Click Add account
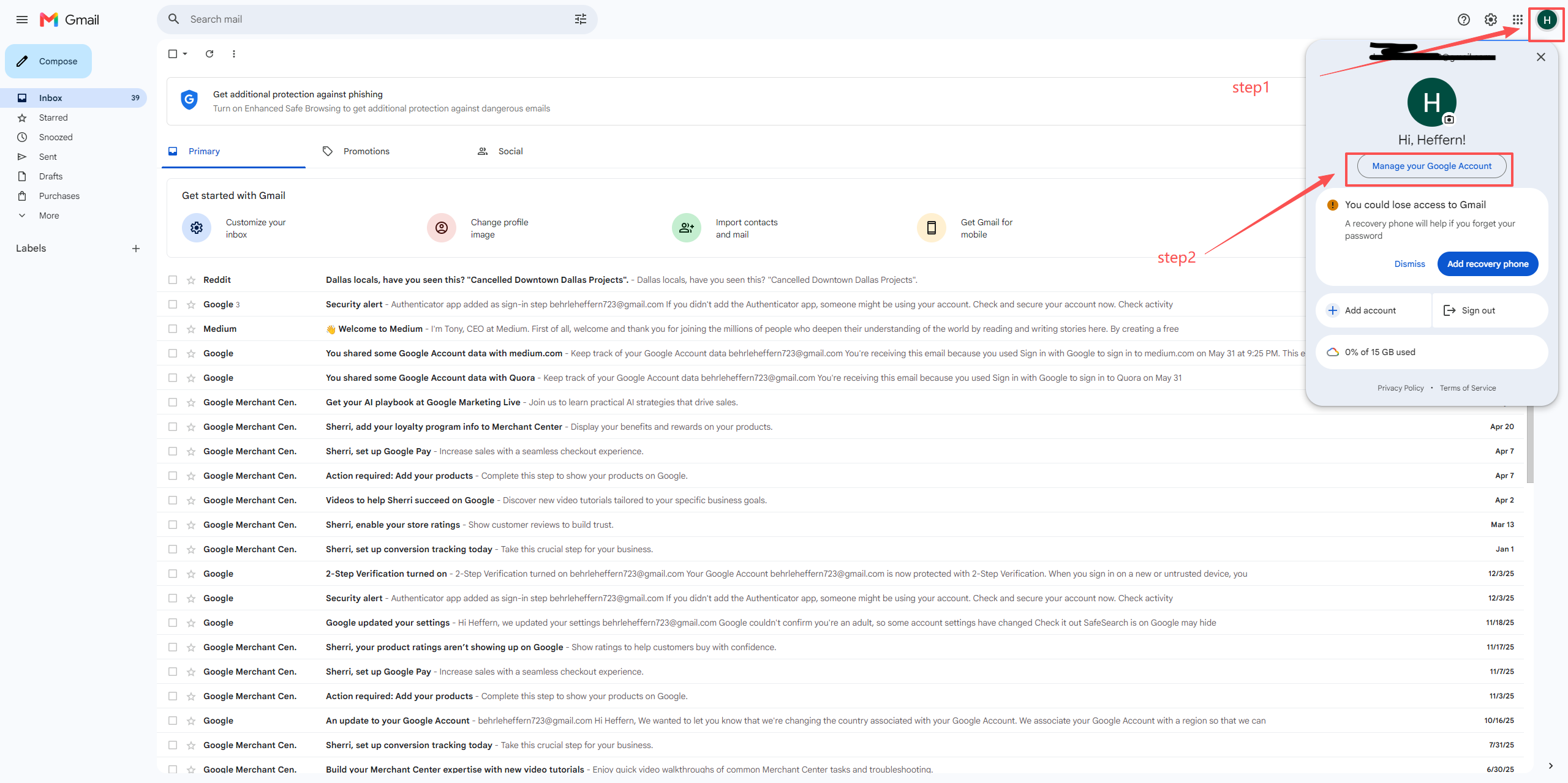 coord(1373,310)
